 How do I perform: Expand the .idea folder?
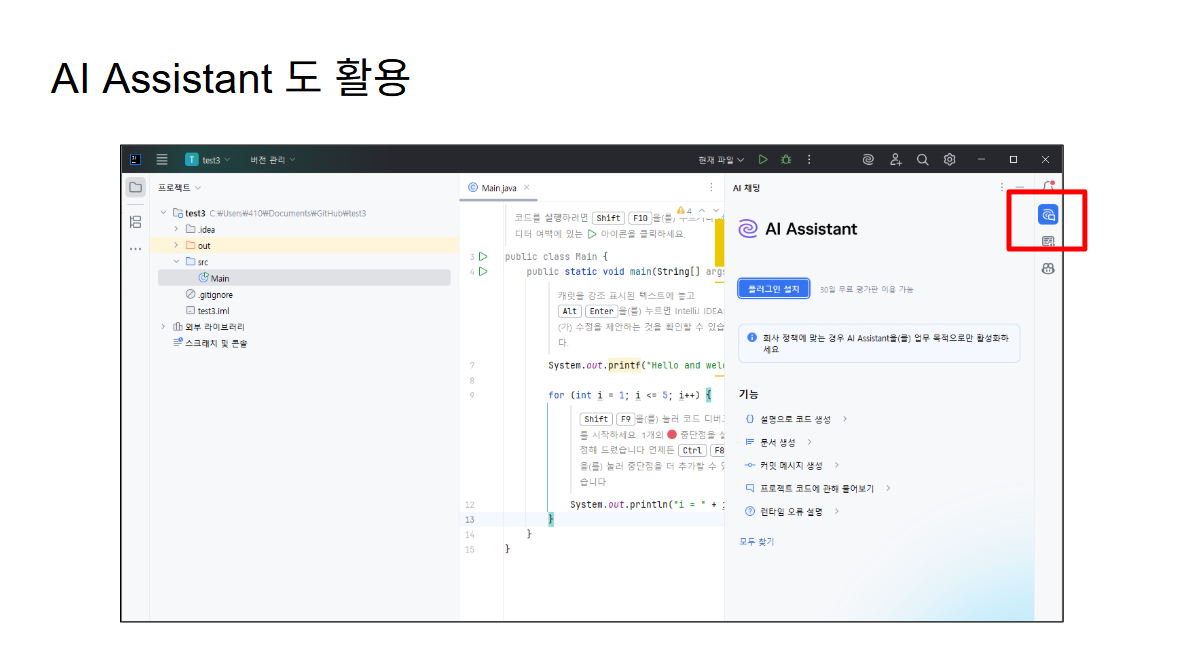[x=176, y=229]
